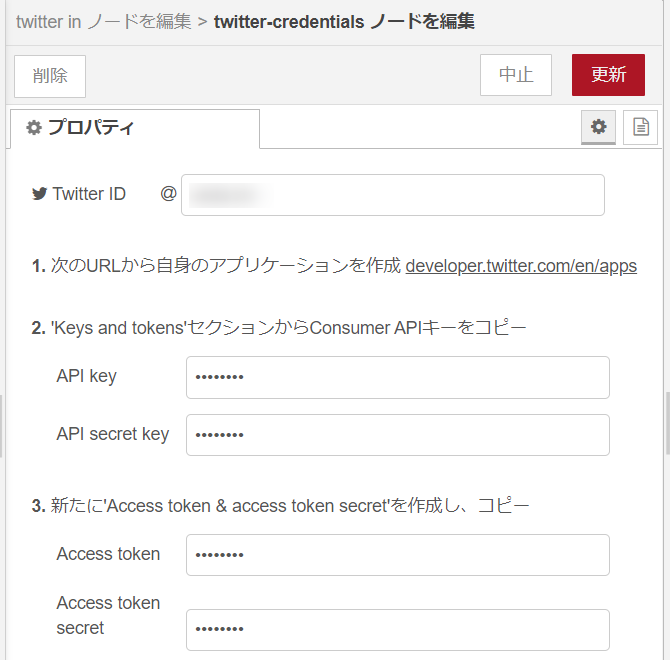Click the Twitter ID input field
Image resolution: width=670 pixels, height=660 pixels.
[393, 195]
